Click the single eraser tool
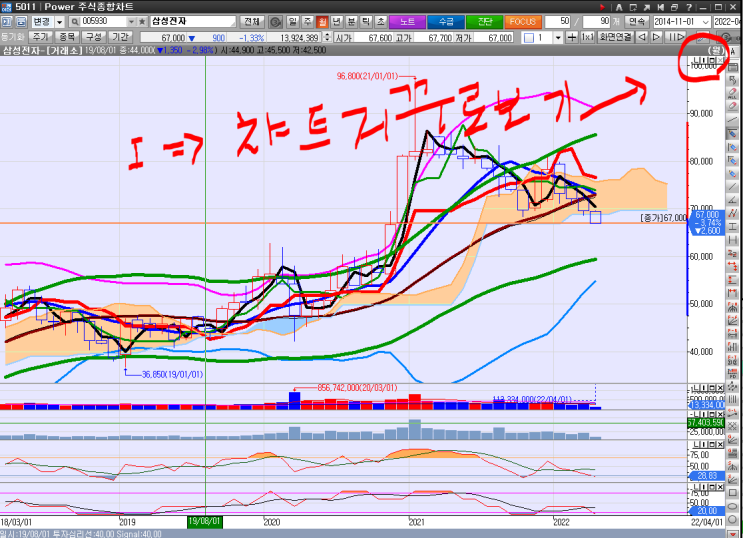The height and width of the screenshot is (538, 743). pyautogui.click(x=733, y=107)
